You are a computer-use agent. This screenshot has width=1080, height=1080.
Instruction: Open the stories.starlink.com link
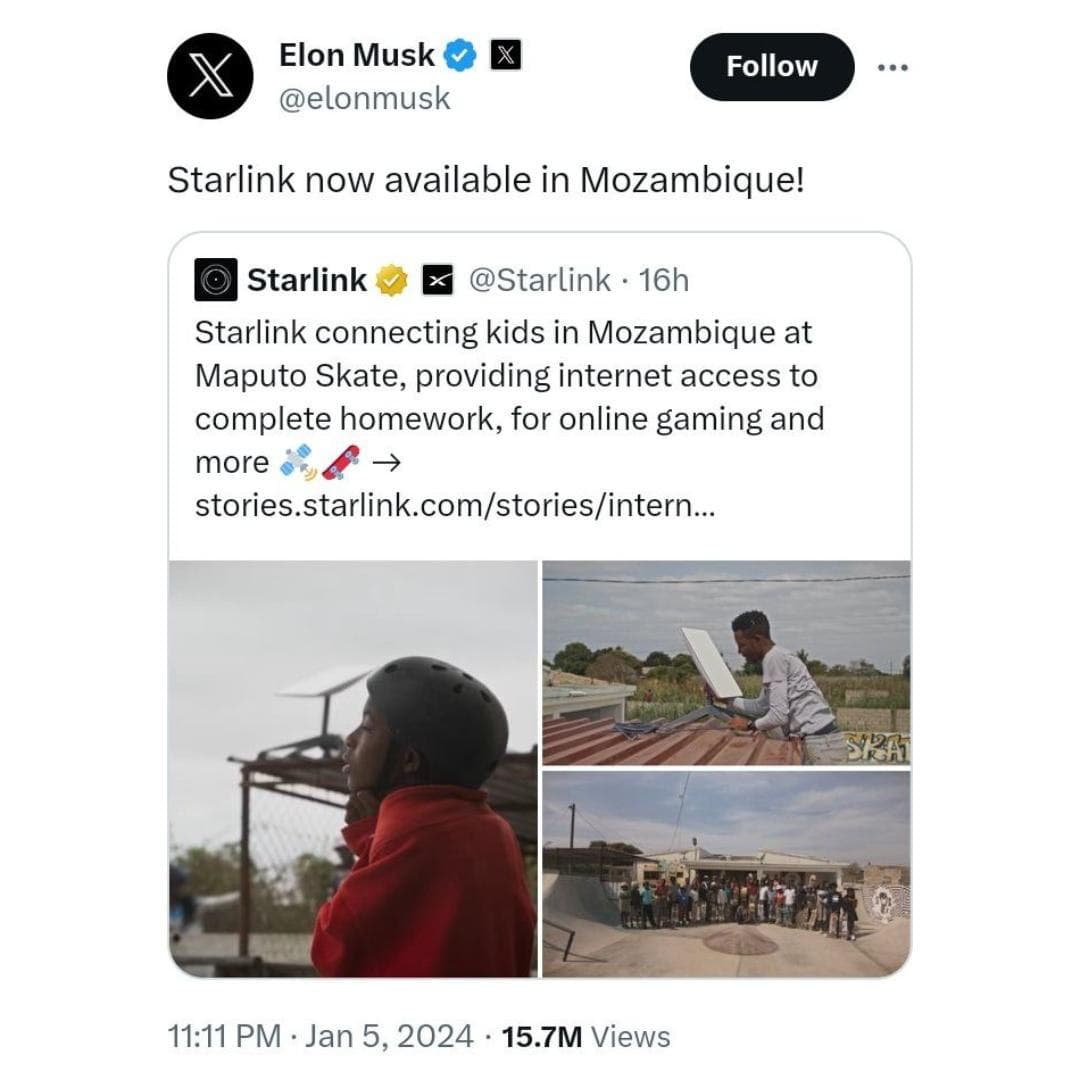pyautogui.click(x=454, y=505)
